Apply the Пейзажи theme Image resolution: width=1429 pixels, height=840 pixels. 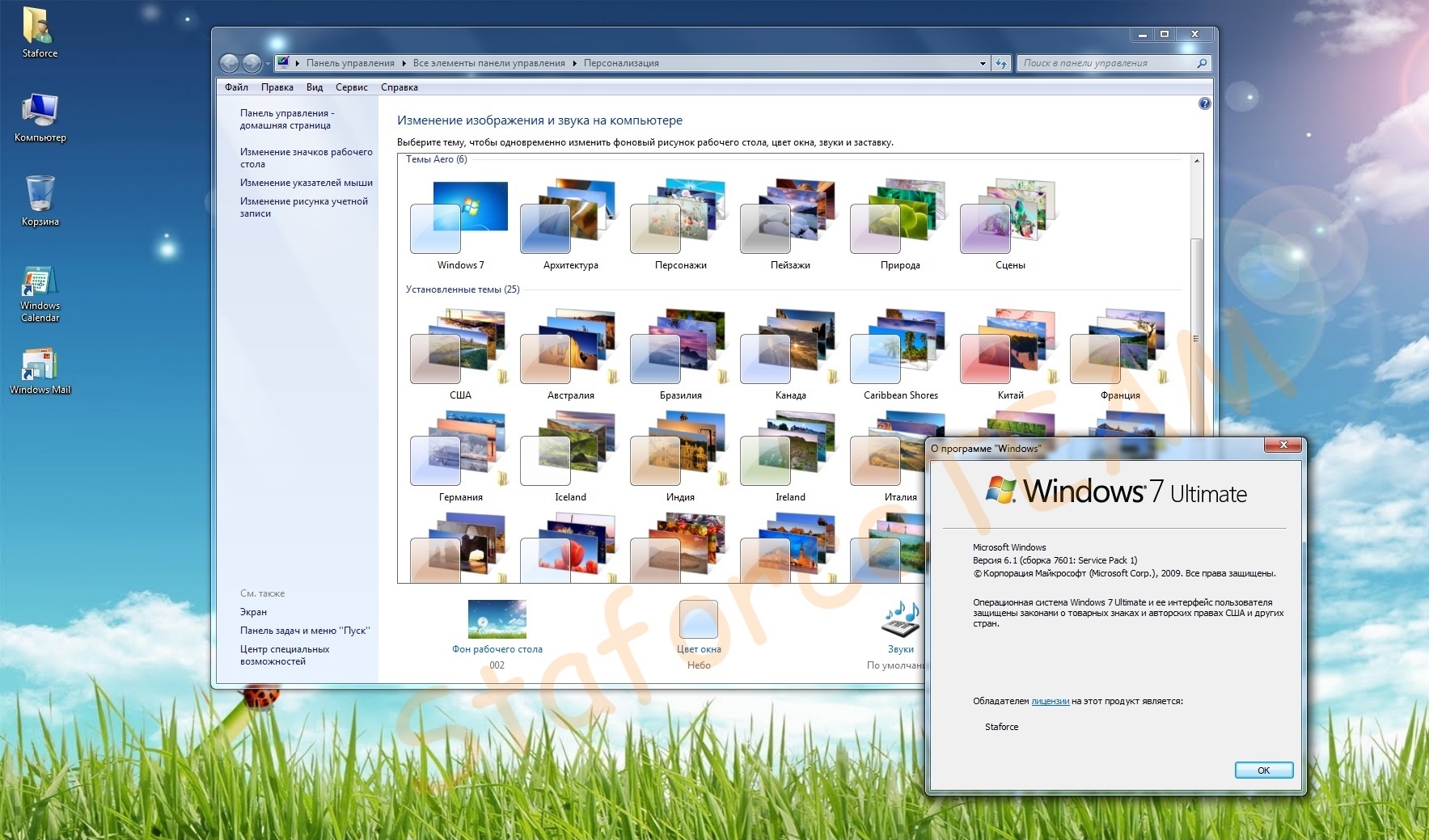pos(790,226)
